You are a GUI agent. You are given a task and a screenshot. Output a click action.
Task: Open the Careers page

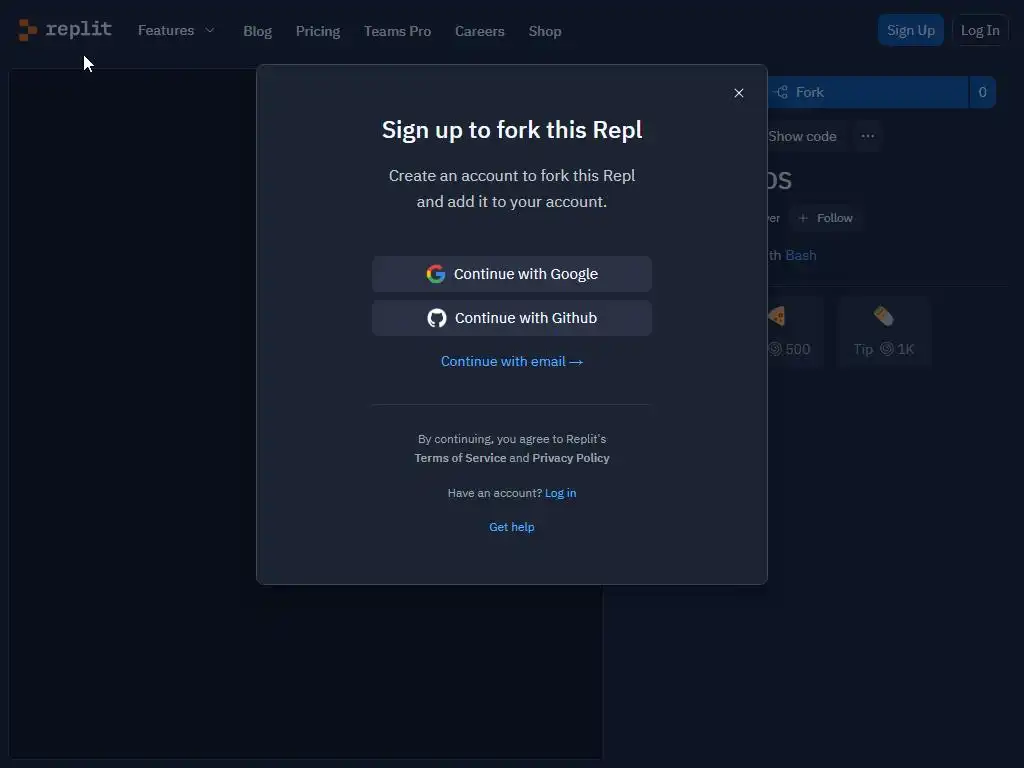click(x=479, y=31)
